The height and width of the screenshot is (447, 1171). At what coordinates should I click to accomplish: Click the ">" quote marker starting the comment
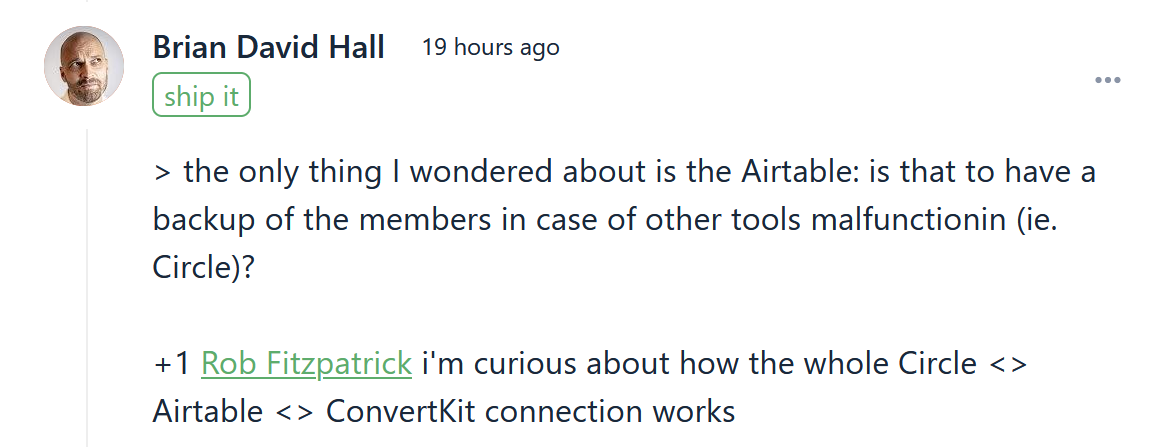pos(163,172)
